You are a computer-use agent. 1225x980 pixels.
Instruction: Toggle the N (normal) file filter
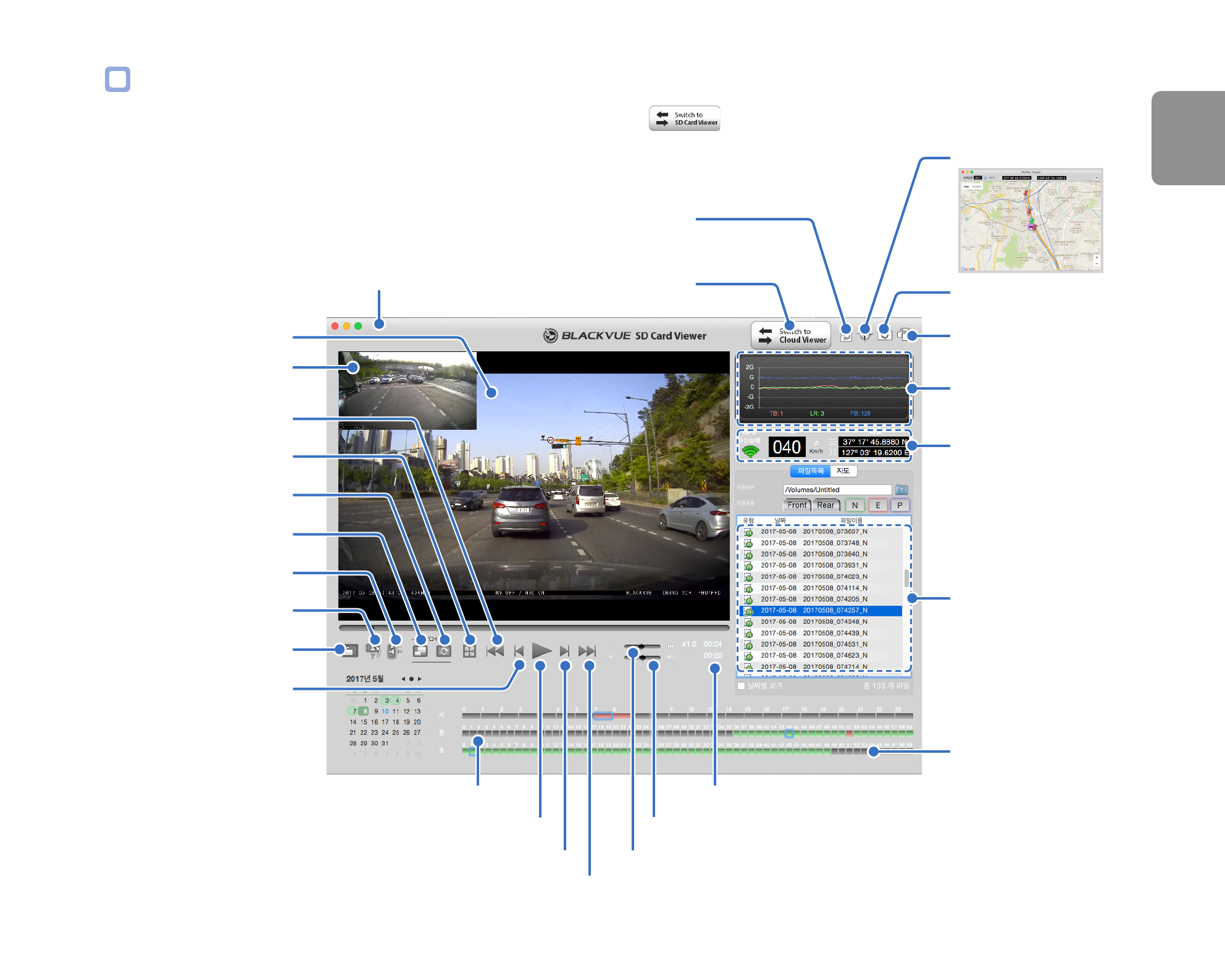point(855,505)
